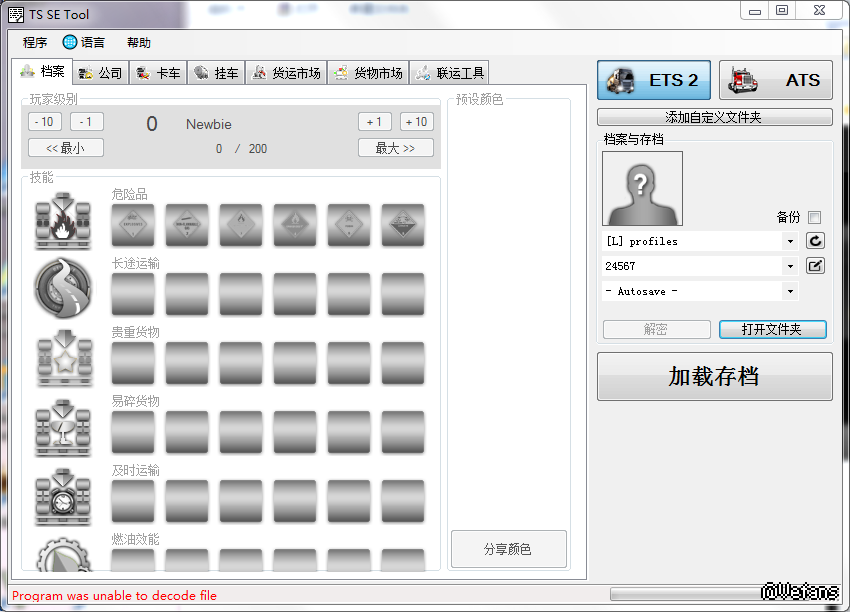Switch to the 货运市场 tab
850x612 pixels.
click(x=286, y=73)
